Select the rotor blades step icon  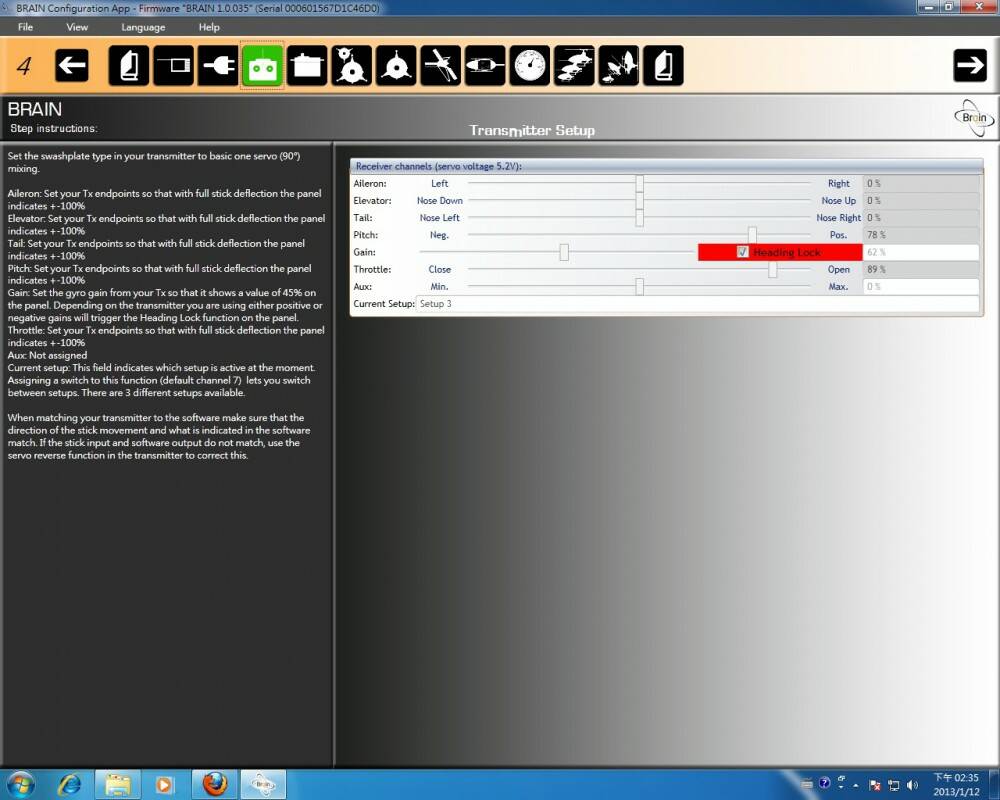(x=441, y=66)
